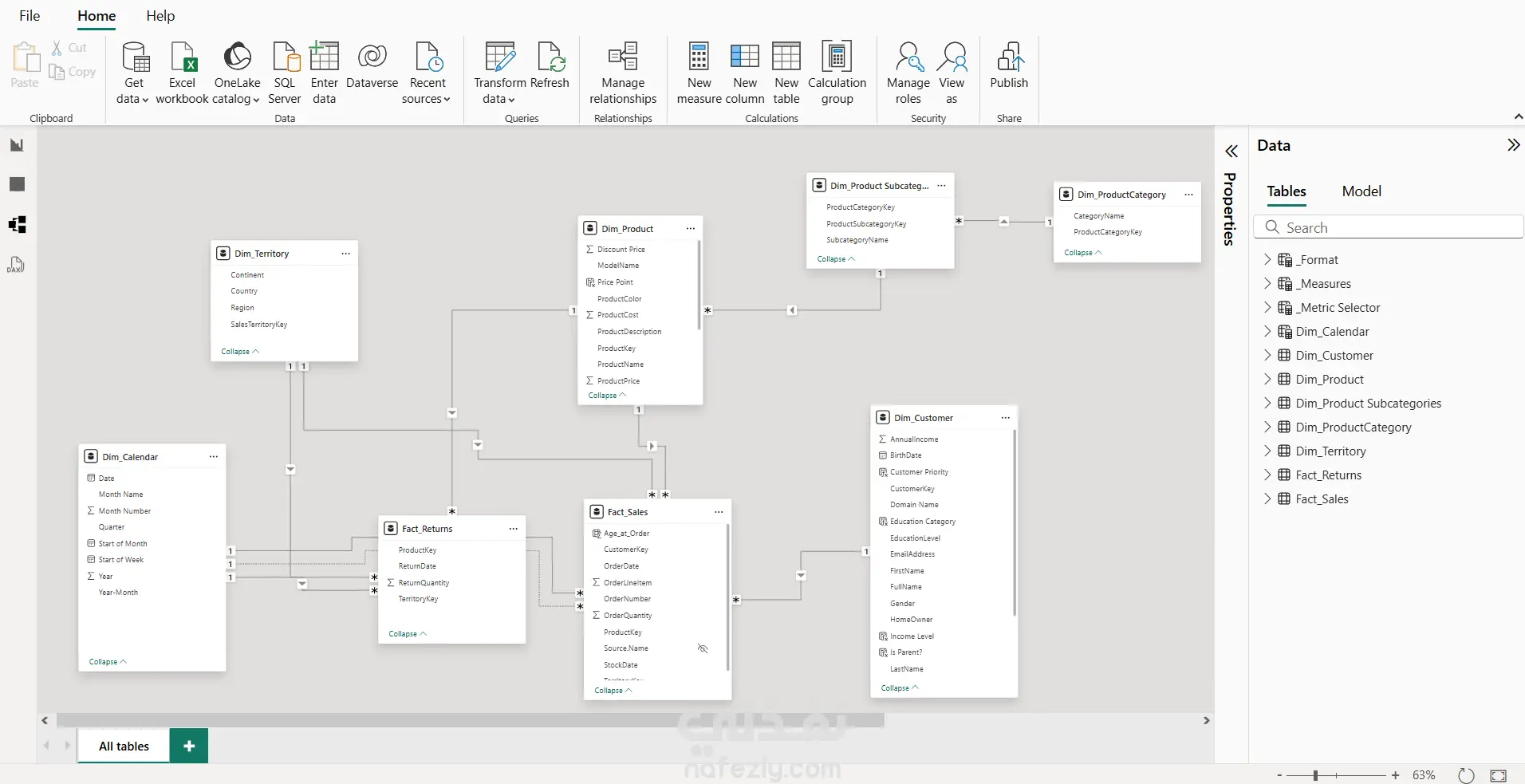Launch Transform data
The height and width of the screenshot is (784, 1525).
(x=500, y=73)
